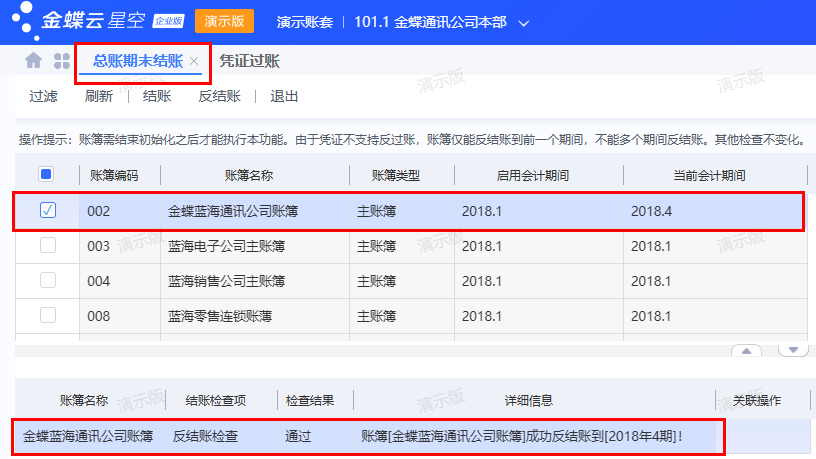Click the 通过 check result cell
Viewport: 816px width, 459px height.
pos(315,436)
